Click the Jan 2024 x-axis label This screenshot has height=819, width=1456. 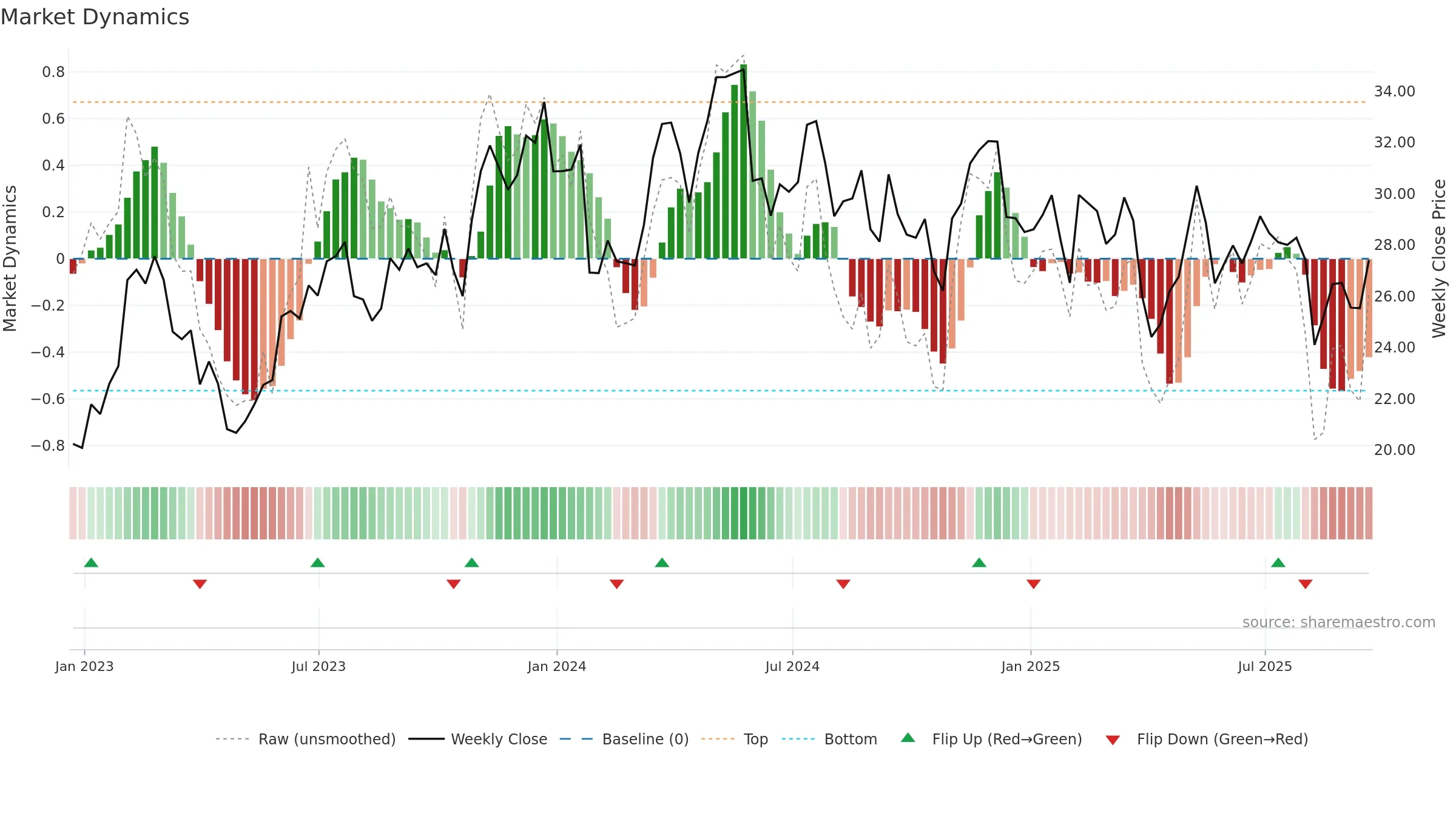coord(557,666)
